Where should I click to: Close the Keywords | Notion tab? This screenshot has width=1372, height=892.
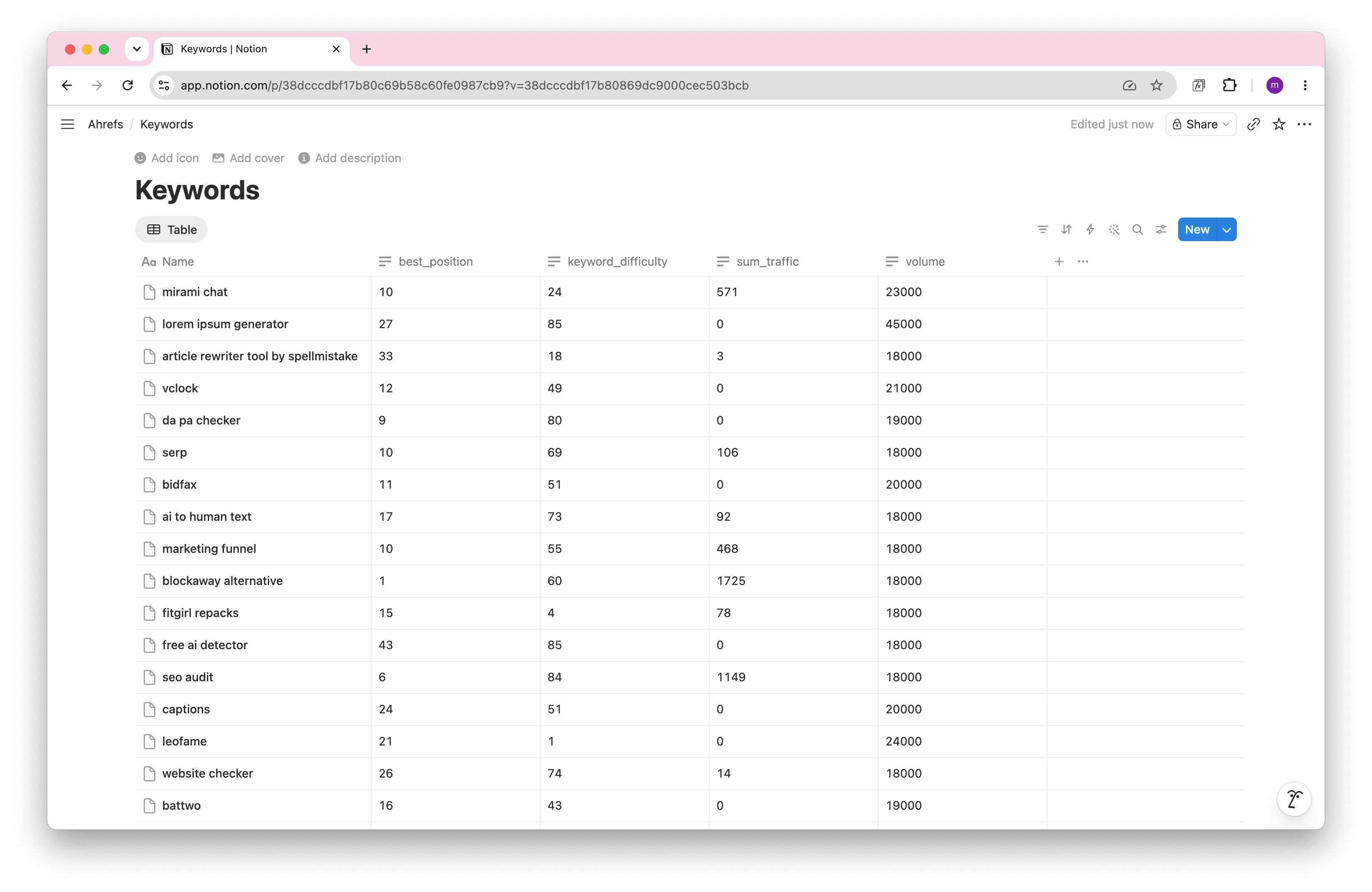336,49
